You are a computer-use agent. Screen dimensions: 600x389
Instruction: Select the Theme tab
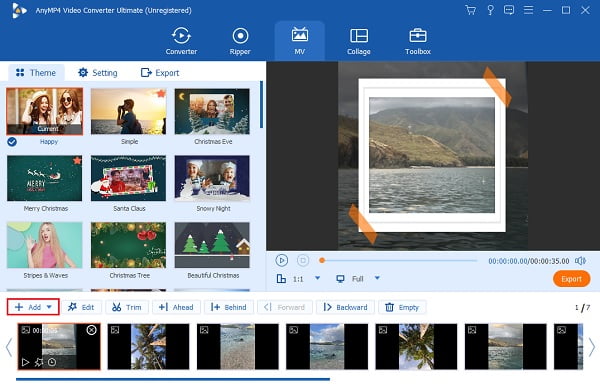[x=36, y=73]
